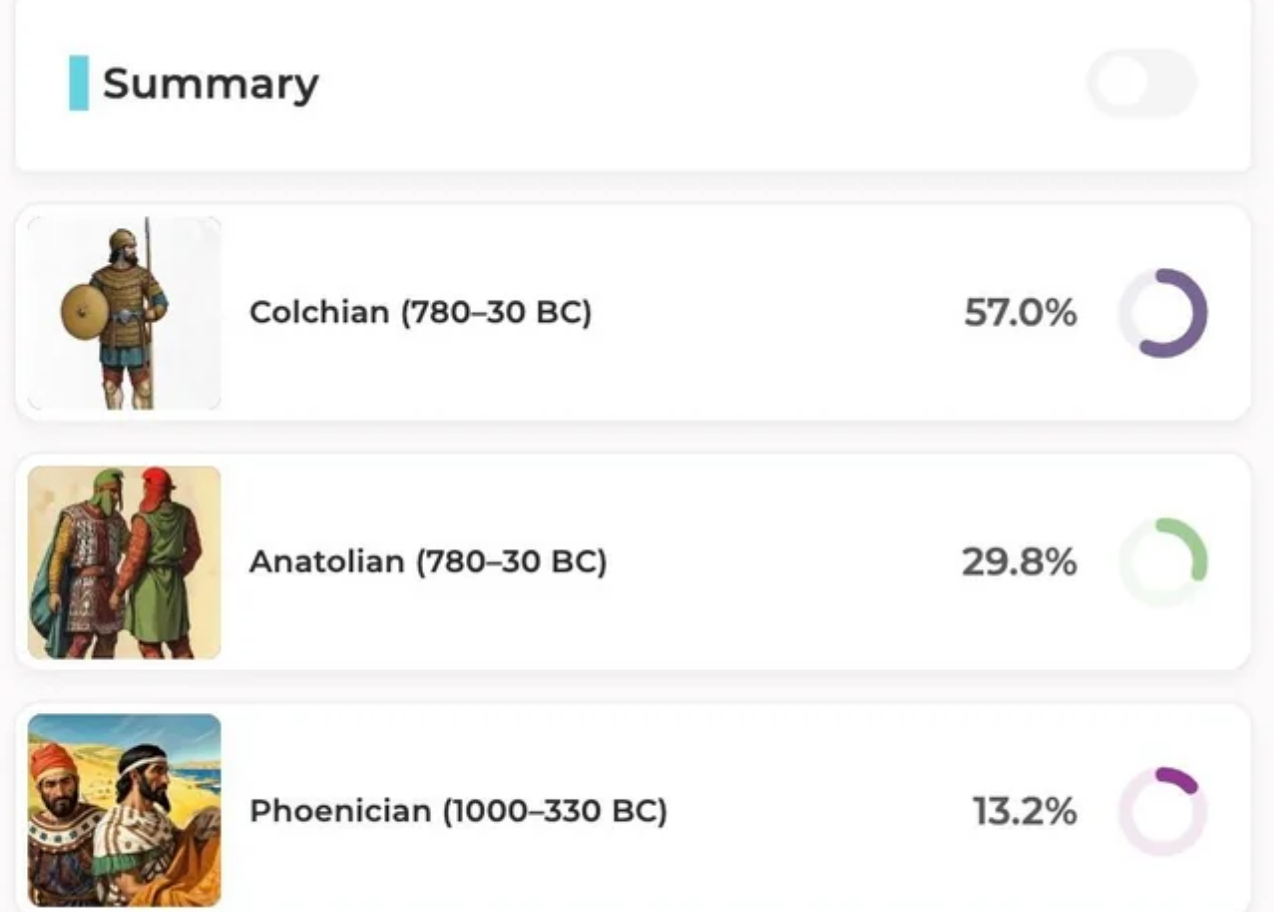This screenshot has height=912, width=1274.
Task: Open the Anatolian result card
Action: pos(633,562)
